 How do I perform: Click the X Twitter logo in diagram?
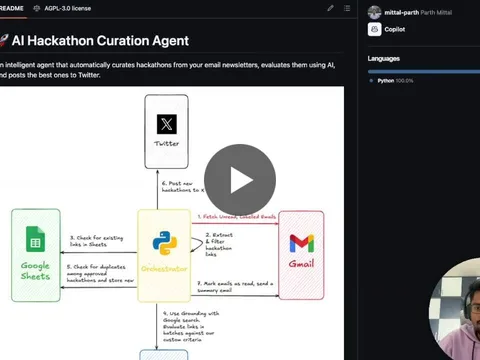(167, 124)
